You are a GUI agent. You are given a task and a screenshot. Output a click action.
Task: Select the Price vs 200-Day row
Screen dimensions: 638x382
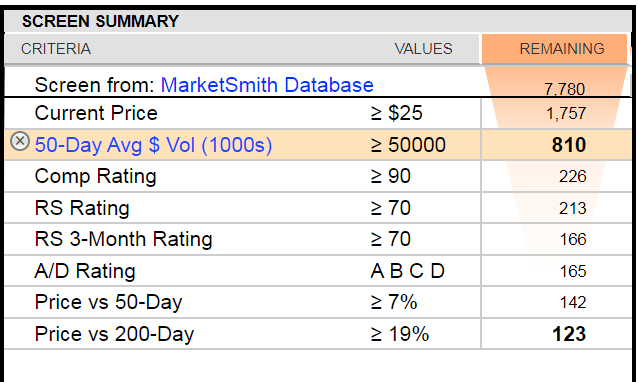tap(318, 334)
